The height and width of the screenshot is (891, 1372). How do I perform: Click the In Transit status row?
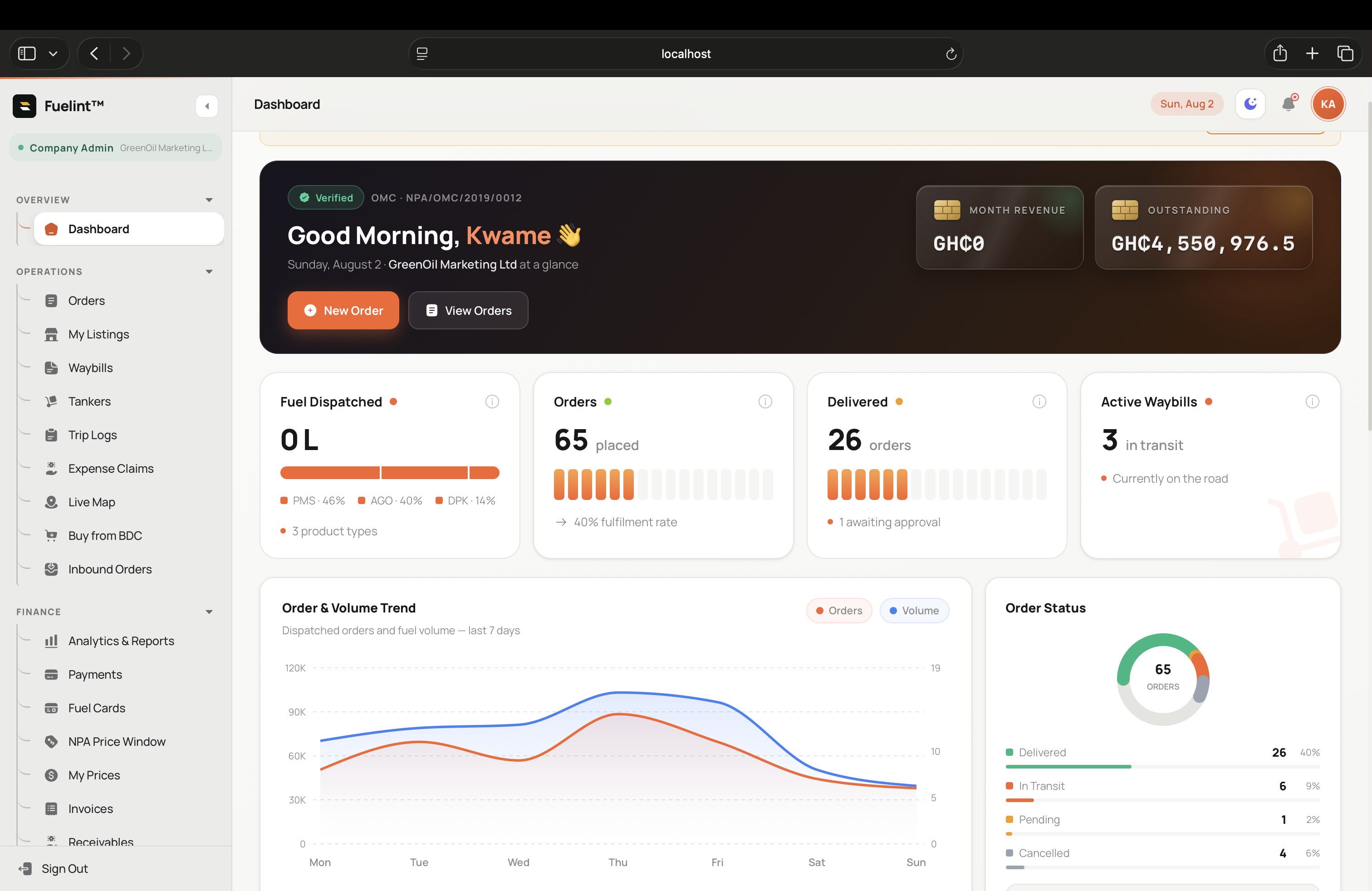pos(1163,791)
